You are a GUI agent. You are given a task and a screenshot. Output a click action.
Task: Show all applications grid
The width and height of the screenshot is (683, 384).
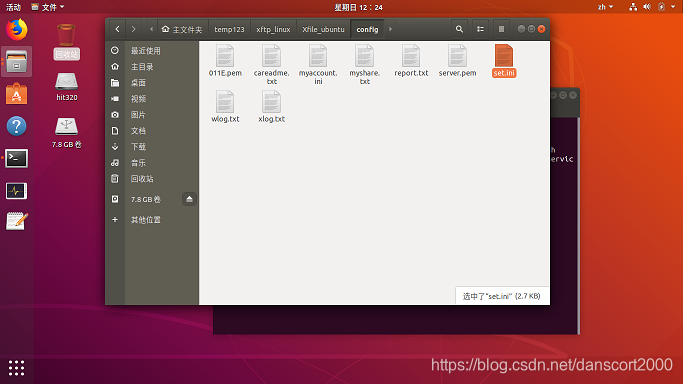(17, 368)
